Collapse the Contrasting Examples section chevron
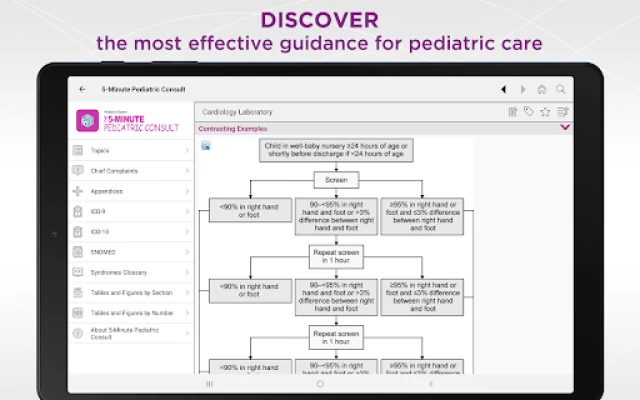 565,128
